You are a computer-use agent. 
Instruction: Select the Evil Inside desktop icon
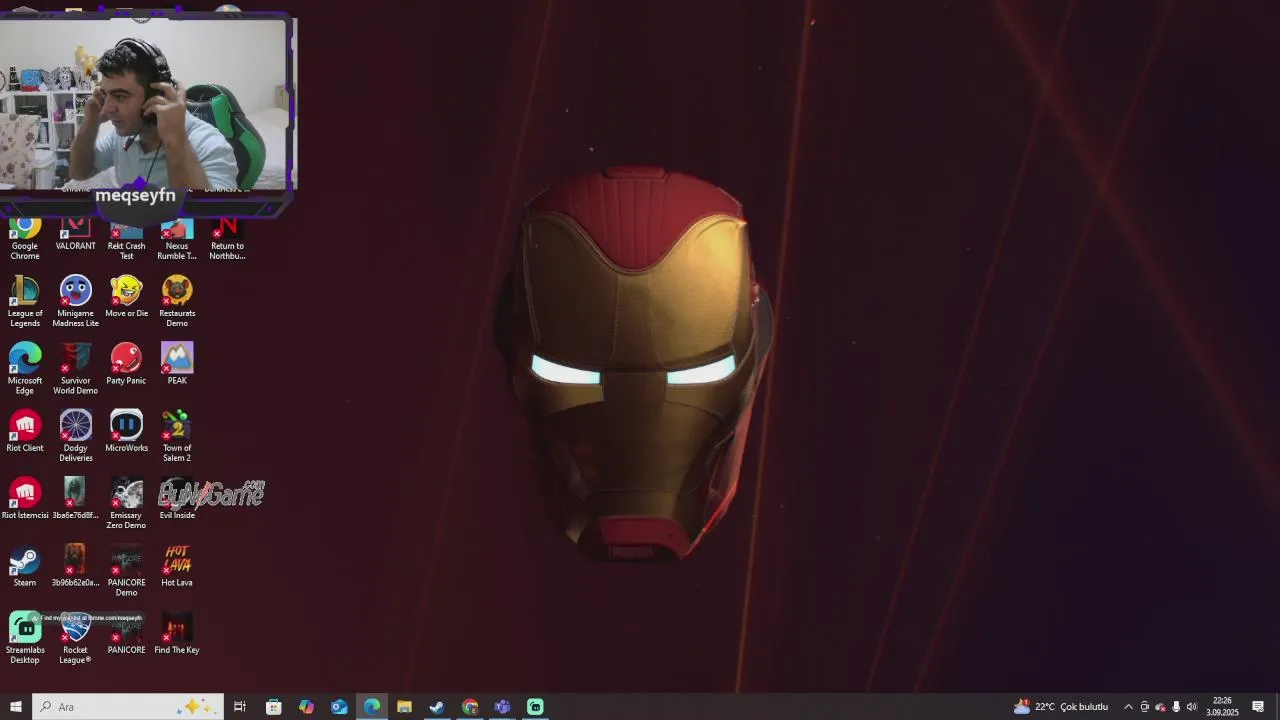tap(177, 499)
